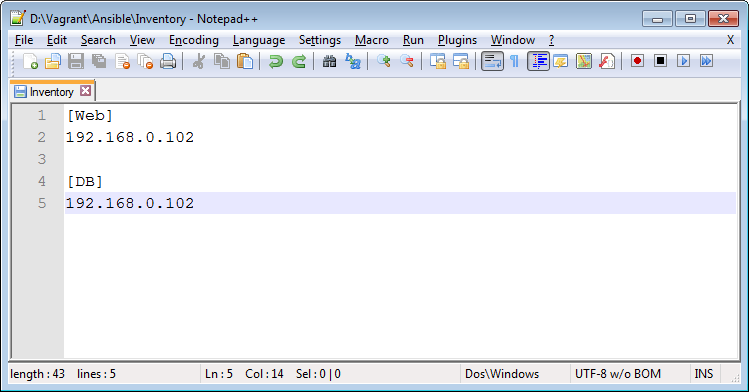This screenshot has width=749, height=392.
Task: Open the Search menu
Action: click(x=98, y=40)
